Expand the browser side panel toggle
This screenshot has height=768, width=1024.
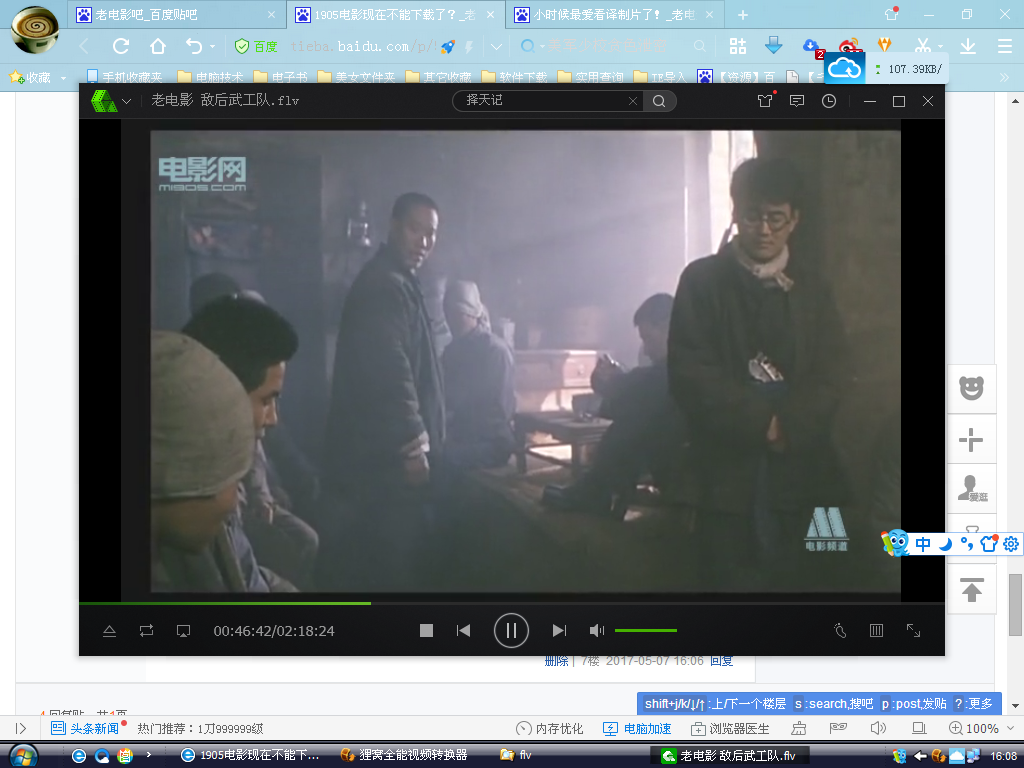pos(20,728)
